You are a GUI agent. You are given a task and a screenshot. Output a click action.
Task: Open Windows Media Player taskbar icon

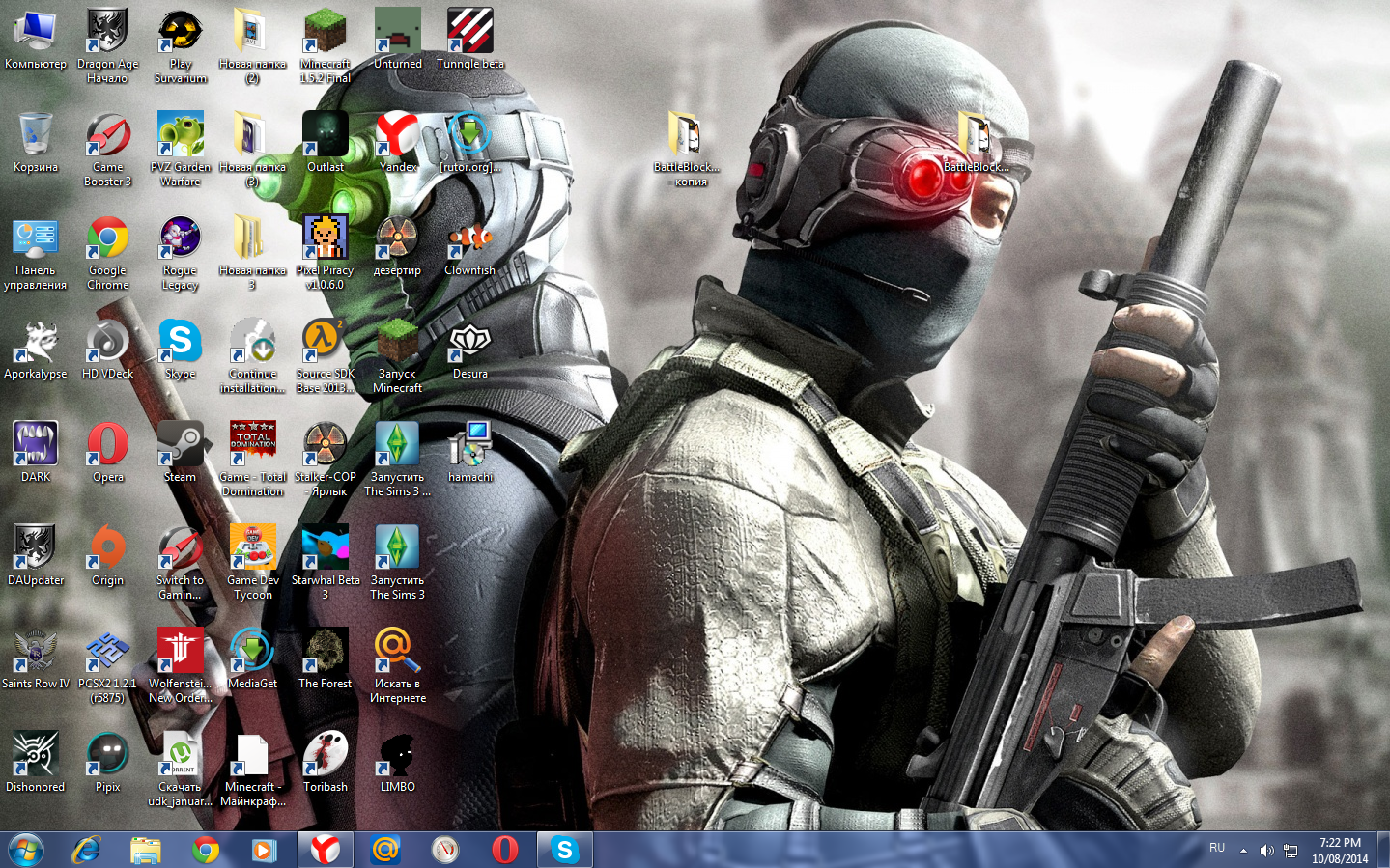click(x=264, y=850)
